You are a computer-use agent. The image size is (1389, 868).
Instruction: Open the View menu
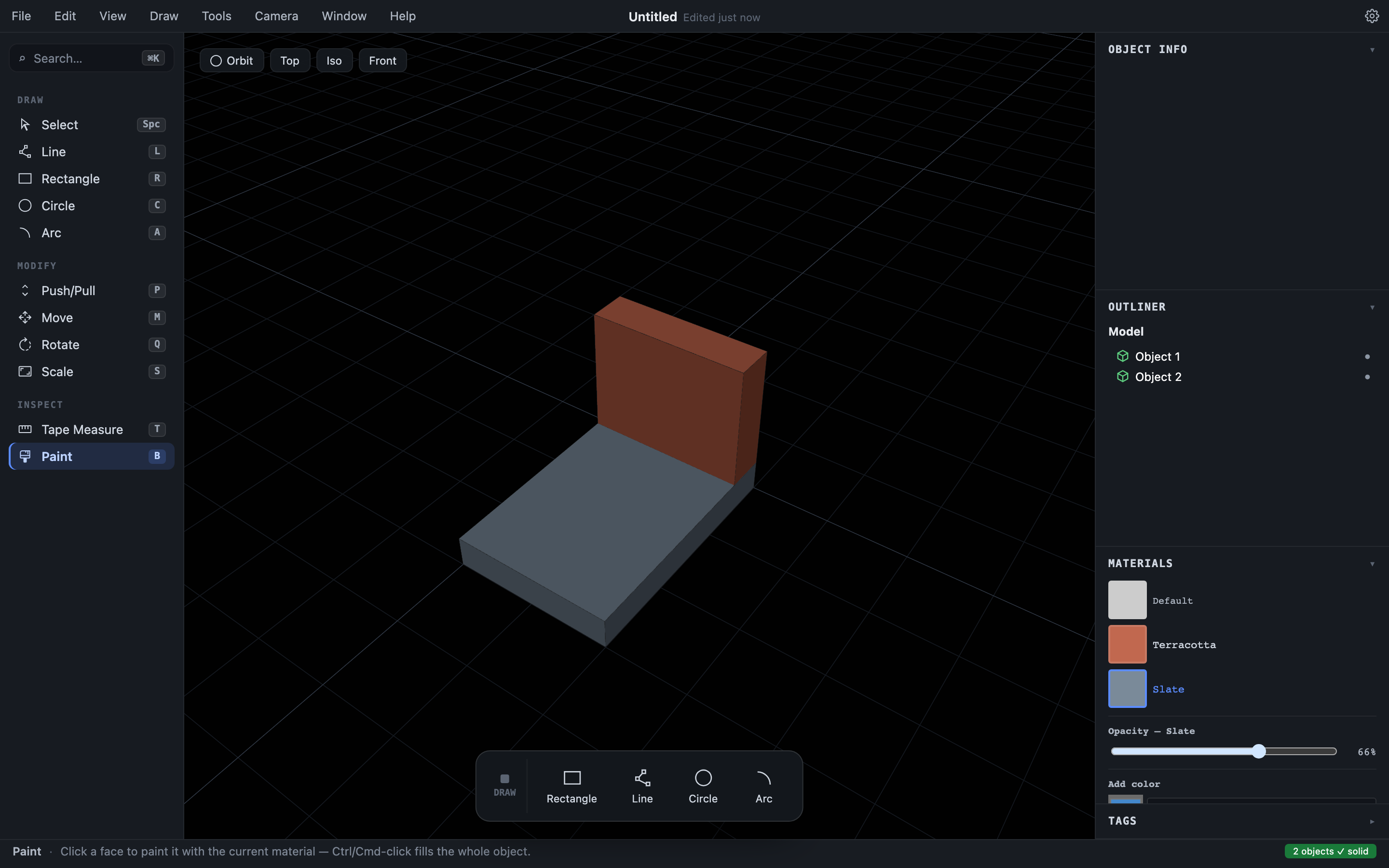pos(112,16)
